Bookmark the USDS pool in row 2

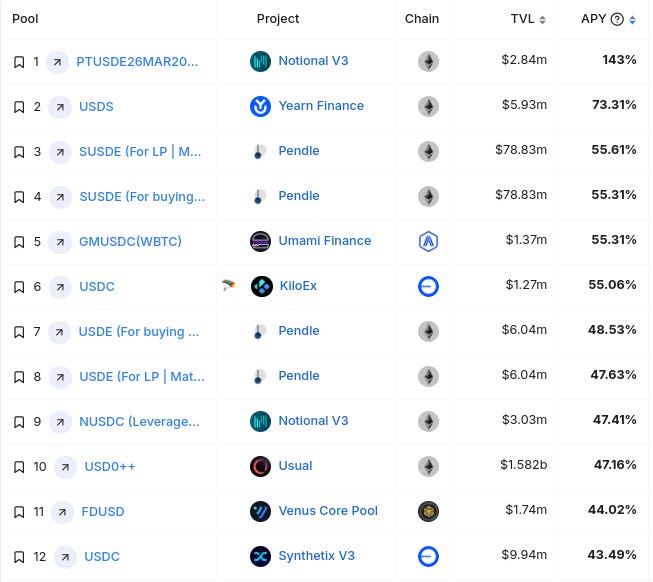pyautogui.click(x=19, y=107)
